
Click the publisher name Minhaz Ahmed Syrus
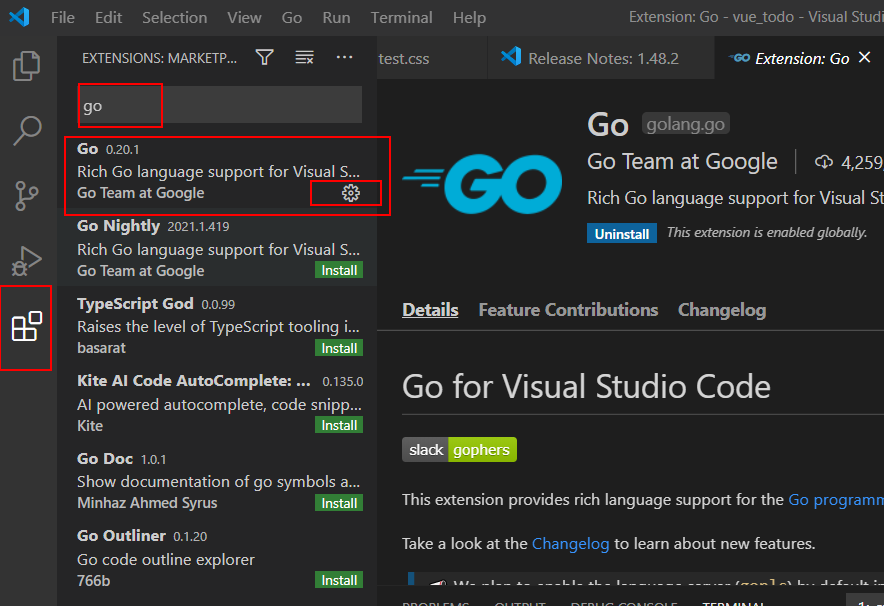pos(147,503)
